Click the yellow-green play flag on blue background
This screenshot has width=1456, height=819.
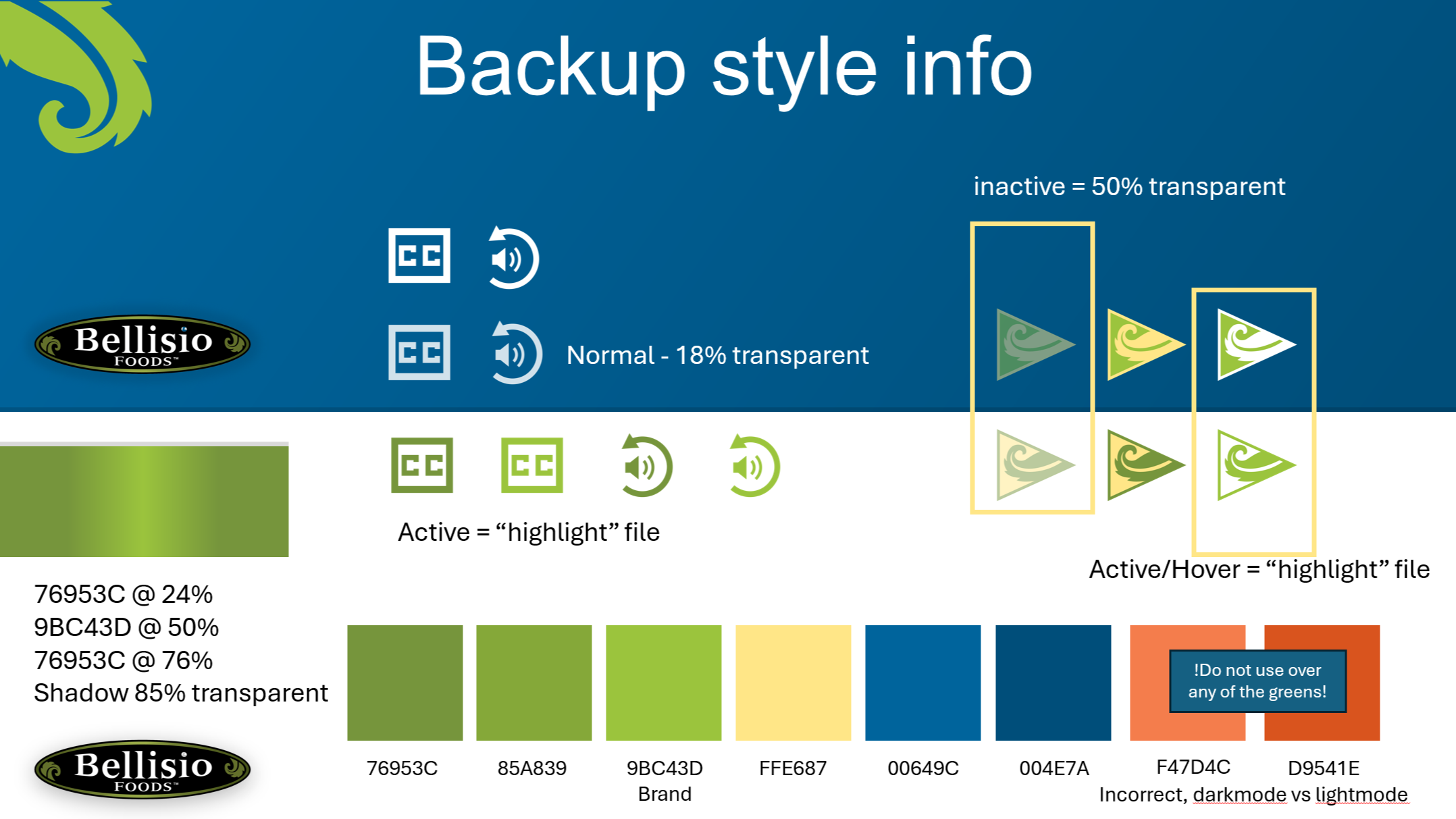[1145, 344]
